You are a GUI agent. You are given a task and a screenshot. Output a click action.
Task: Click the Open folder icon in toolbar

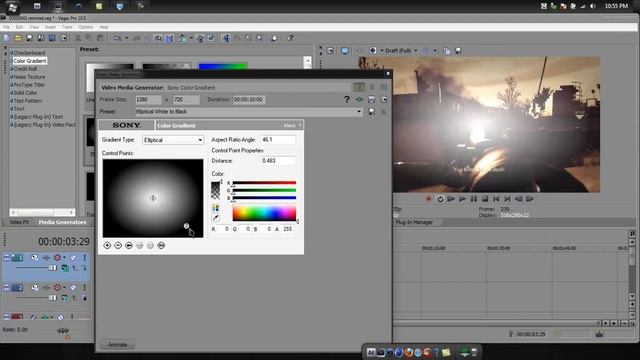click(x=18, y=38)
